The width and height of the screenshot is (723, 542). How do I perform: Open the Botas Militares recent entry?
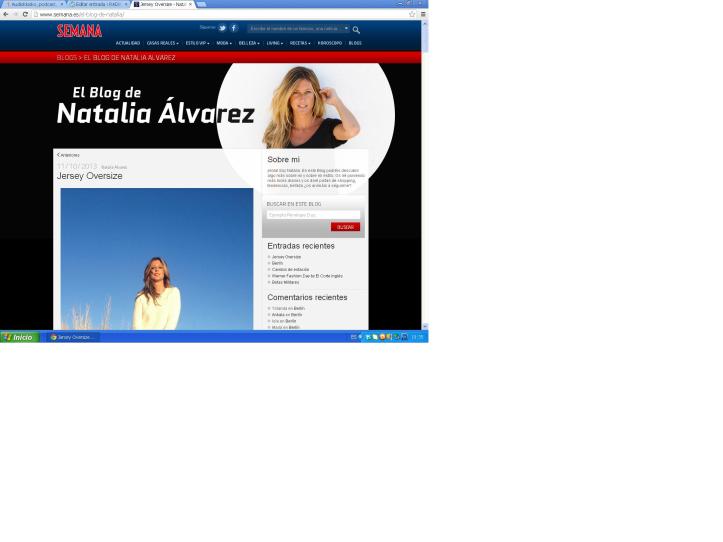[285, 282]
